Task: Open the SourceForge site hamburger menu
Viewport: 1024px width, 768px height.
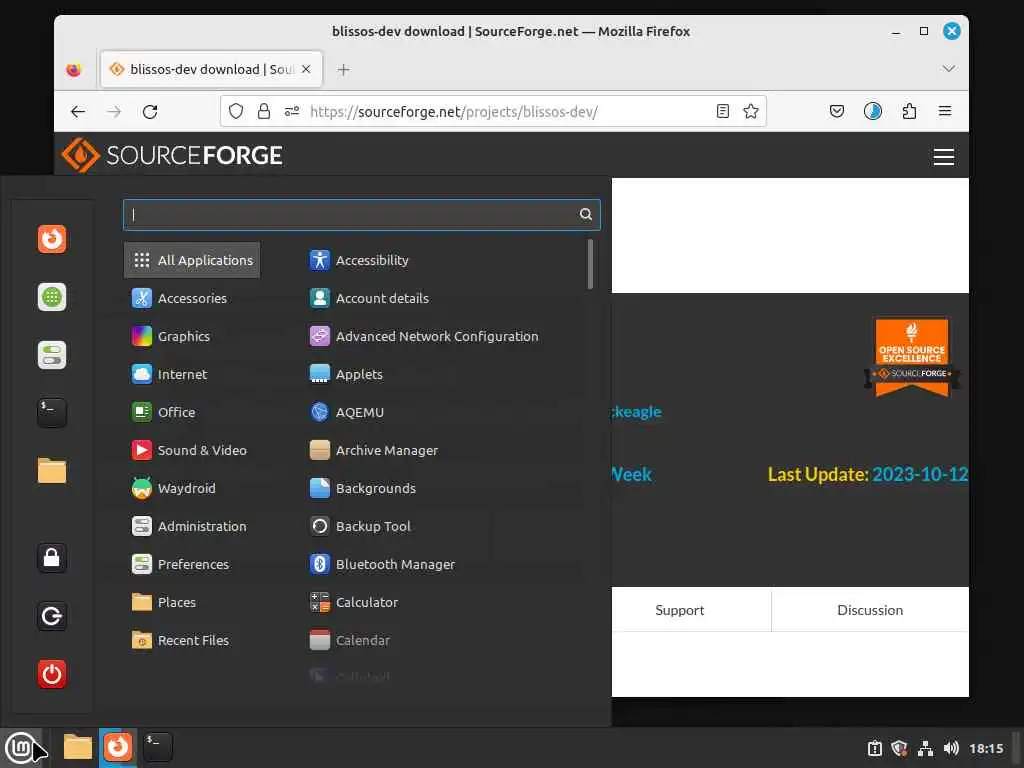Action: (x=944, y=157)
